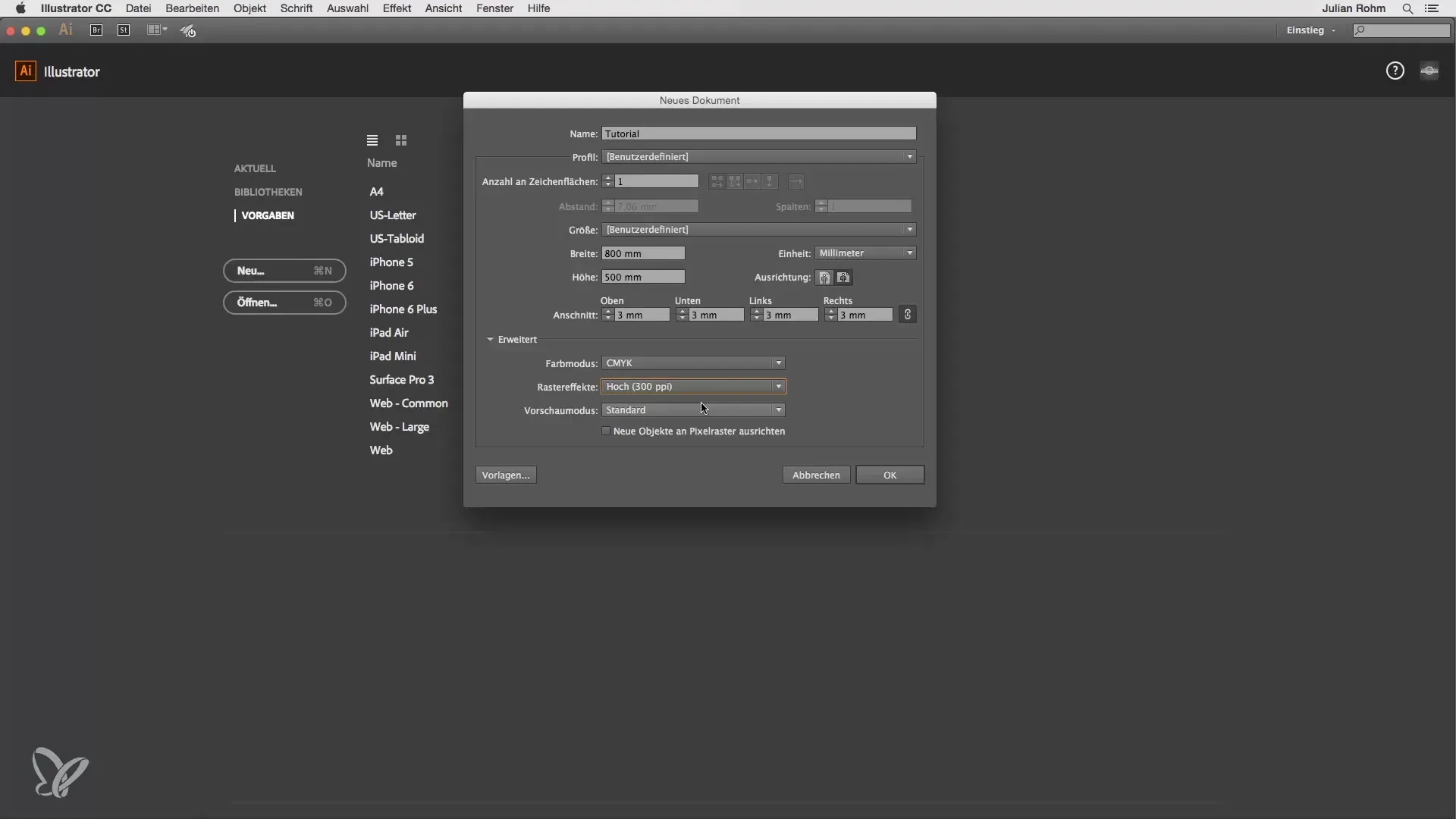
Task: Open the help question mark icon
Action: coord(1395,71)
